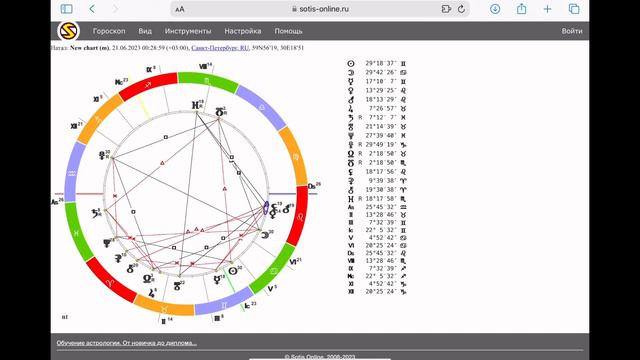Select the Mercury glyph in the chart wheel
Screen dimensions: 640x360
pos(218,280)
